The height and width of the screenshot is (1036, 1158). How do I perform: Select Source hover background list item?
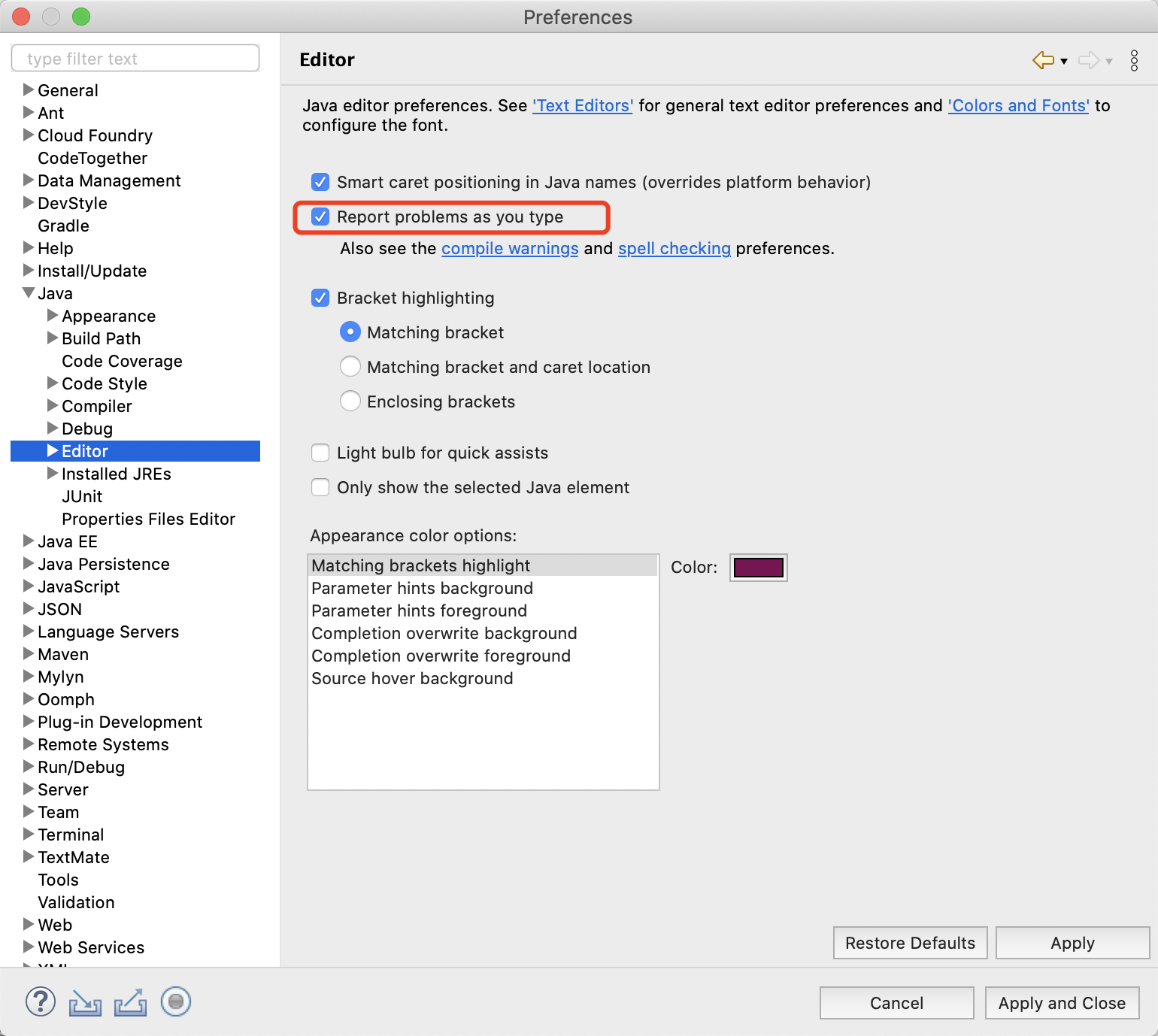coord(483,678)
